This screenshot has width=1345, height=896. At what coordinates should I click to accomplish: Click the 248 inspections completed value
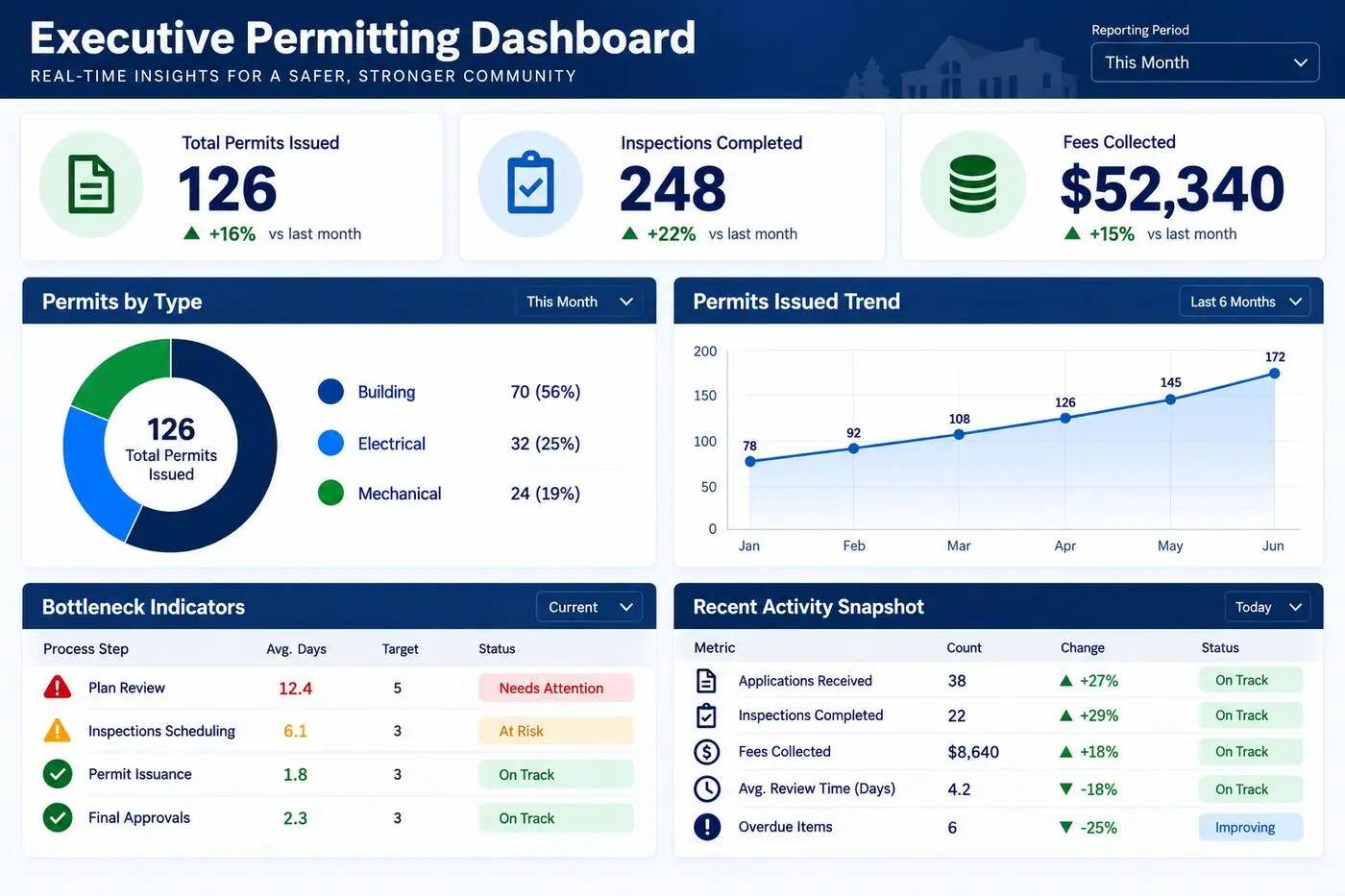672,188
